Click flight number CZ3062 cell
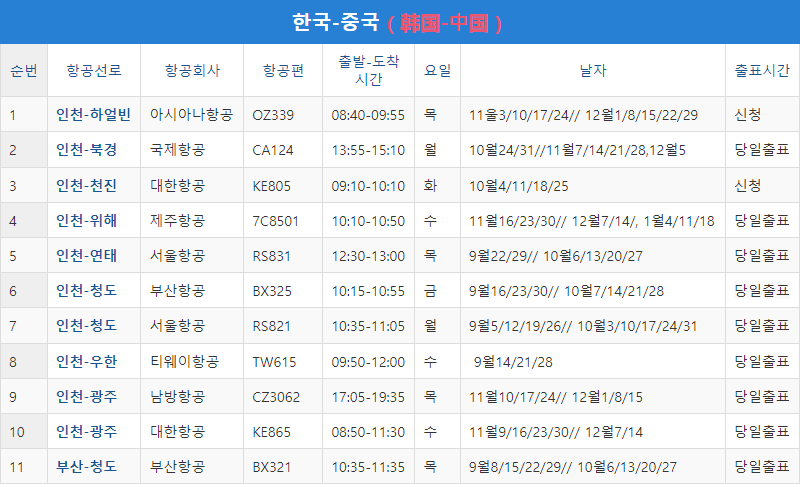The height and width of the screenshot is (487, 800). (x=276, y=396)
